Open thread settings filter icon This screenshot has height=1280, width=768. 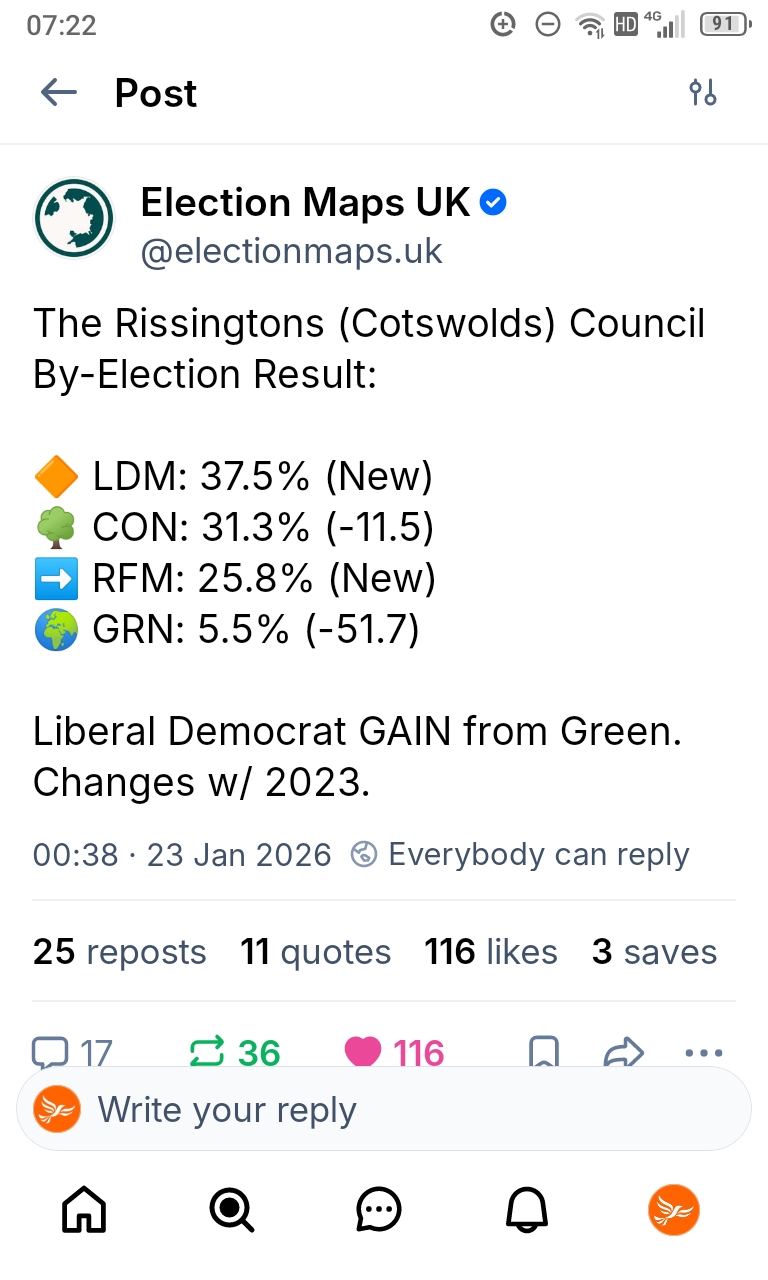coord(703,93)
